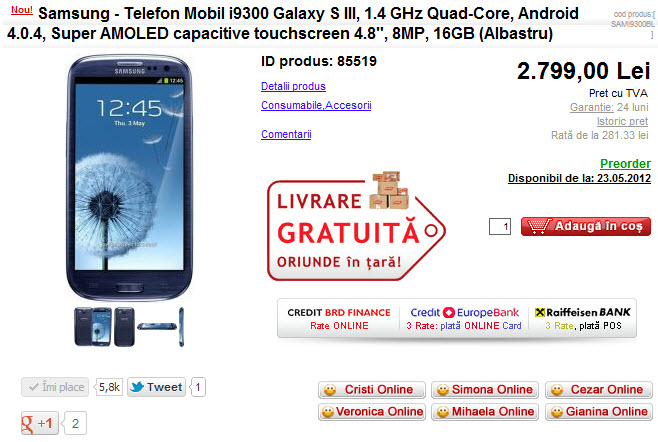Click the Îmi place like button
Viewport: 658px width, 442px height.
55,387
